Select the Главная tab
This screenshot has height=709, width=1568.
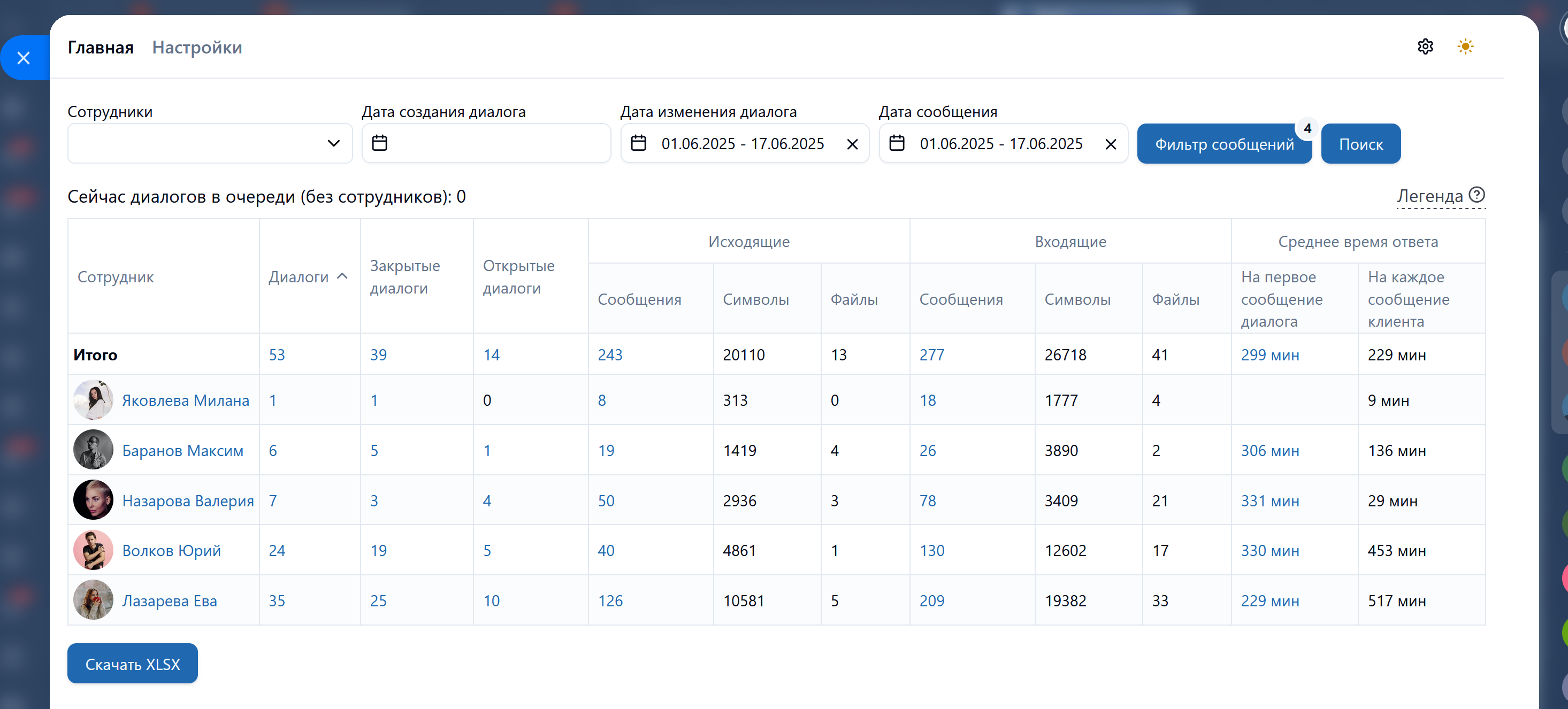101,48
